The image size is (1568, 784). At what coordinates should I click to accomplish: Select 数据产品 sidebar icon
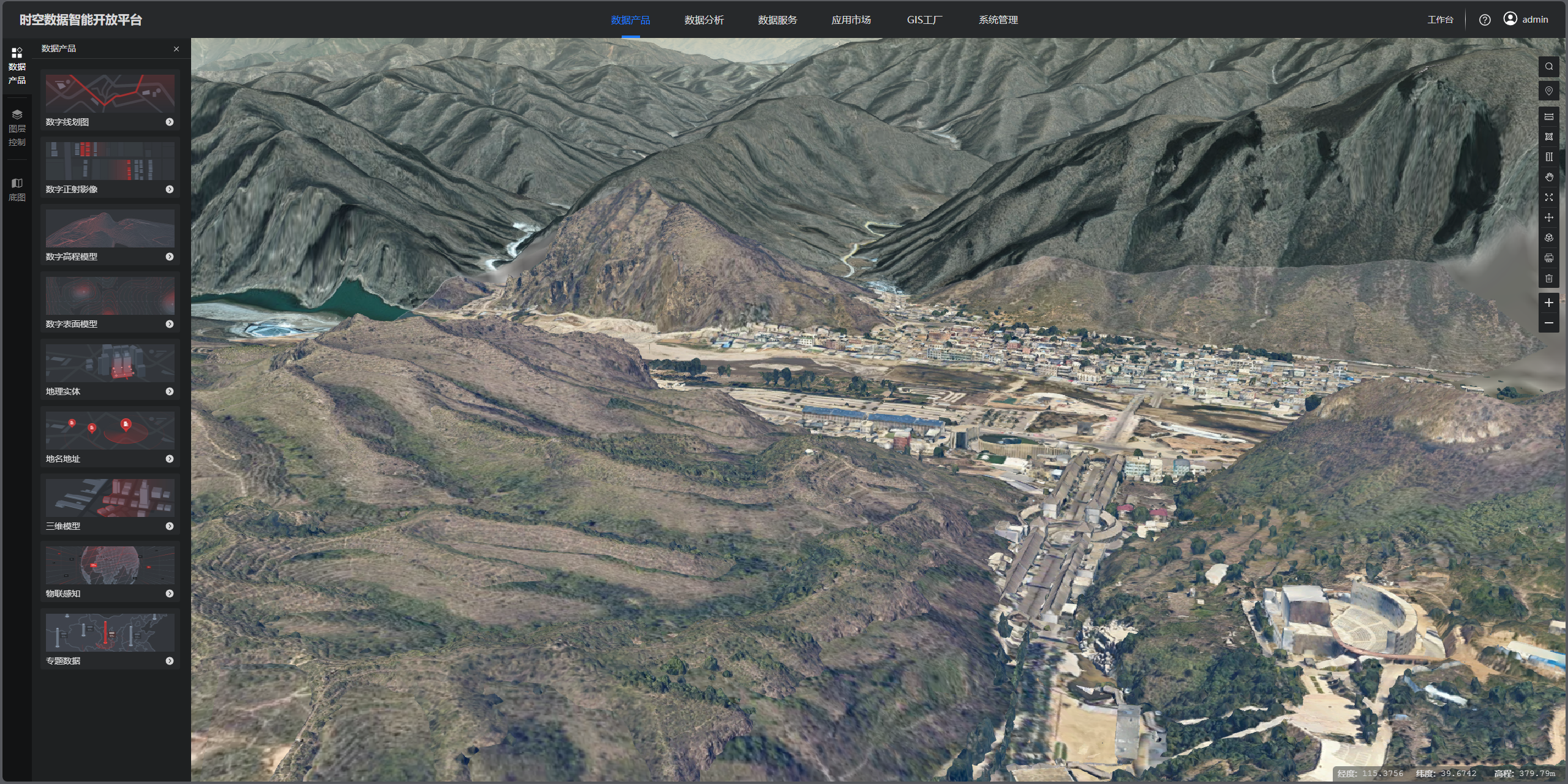tap(17, 66)
